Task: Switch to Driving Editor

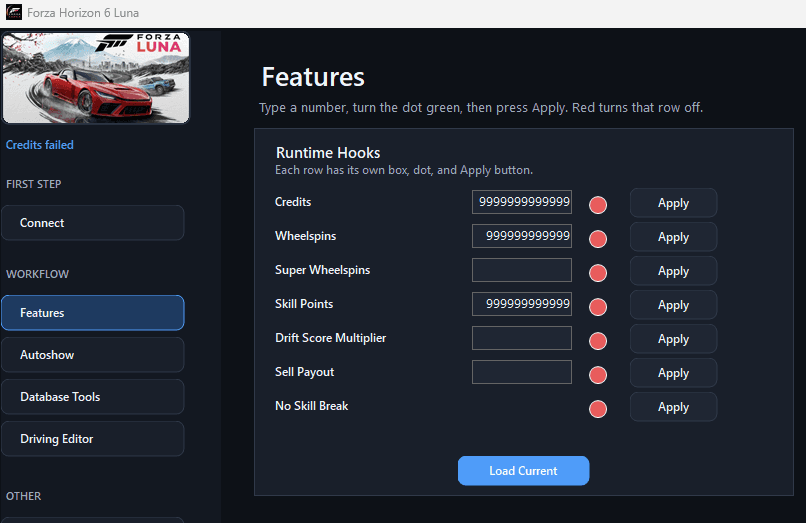Action: tap(93, 439)
